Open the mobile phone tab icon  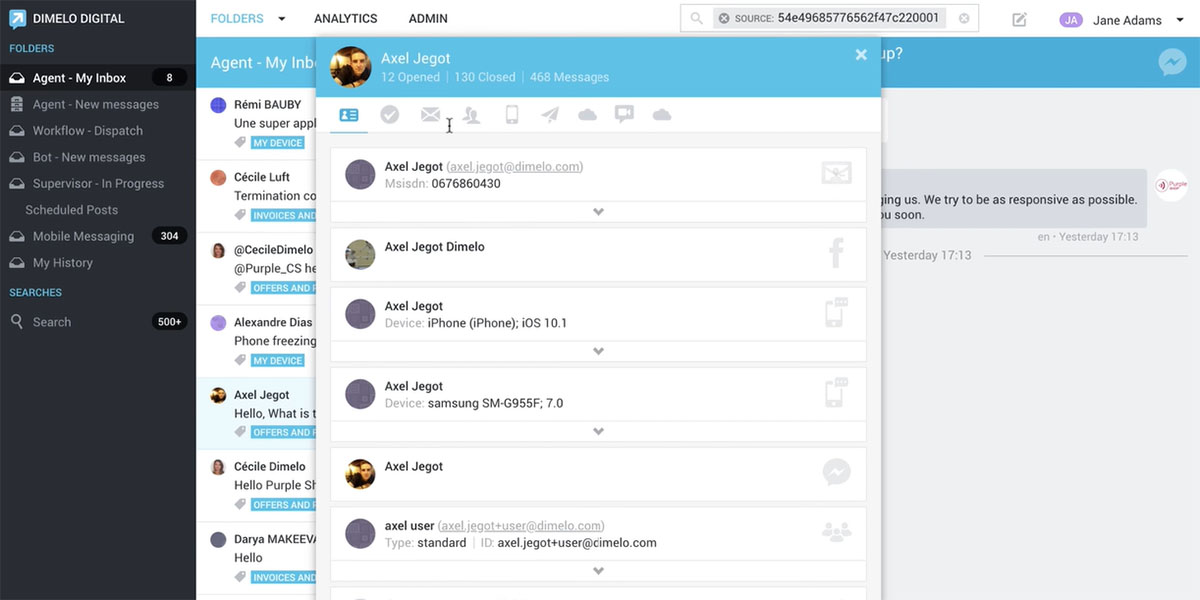coord(512,115)
